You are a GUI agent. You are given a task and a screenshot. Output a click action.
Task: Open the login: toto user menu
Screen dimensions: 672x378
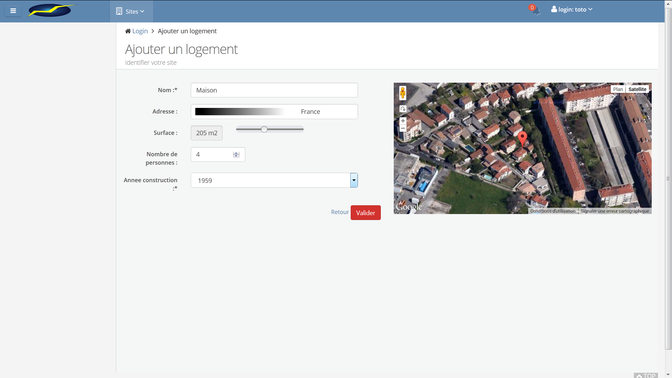[572, 9]
